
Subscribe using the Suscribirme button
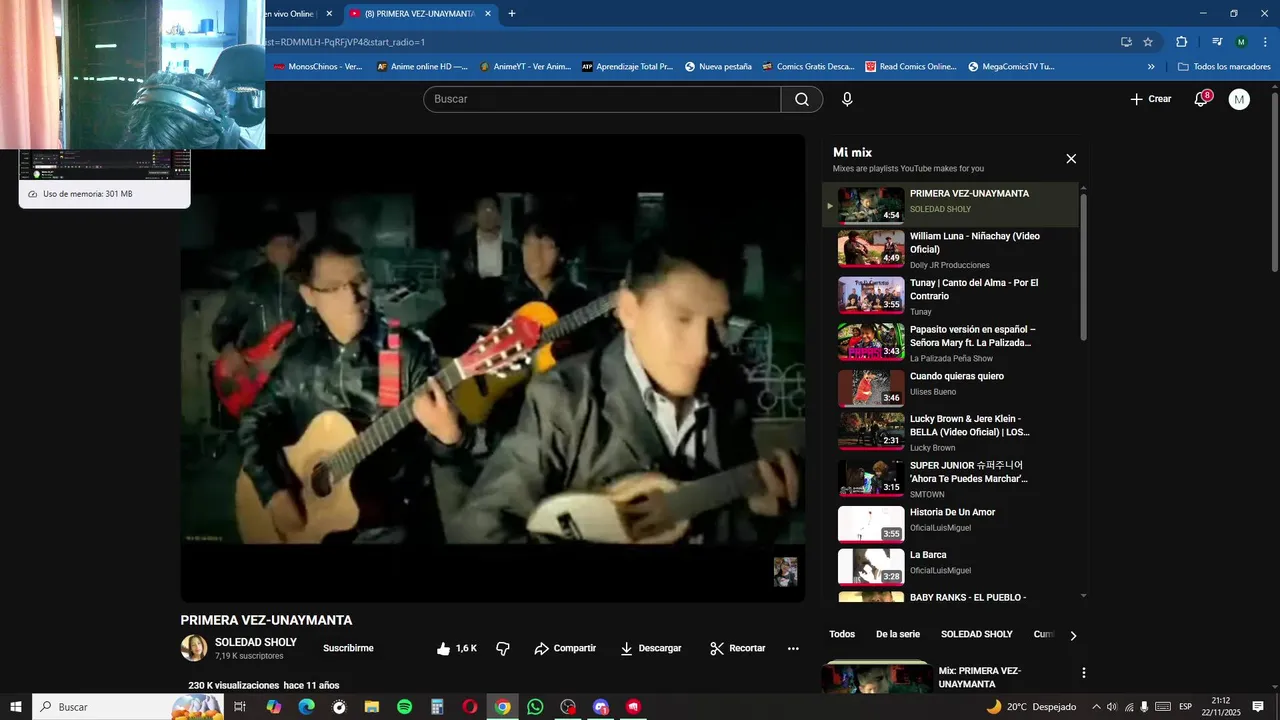(348, 648)
